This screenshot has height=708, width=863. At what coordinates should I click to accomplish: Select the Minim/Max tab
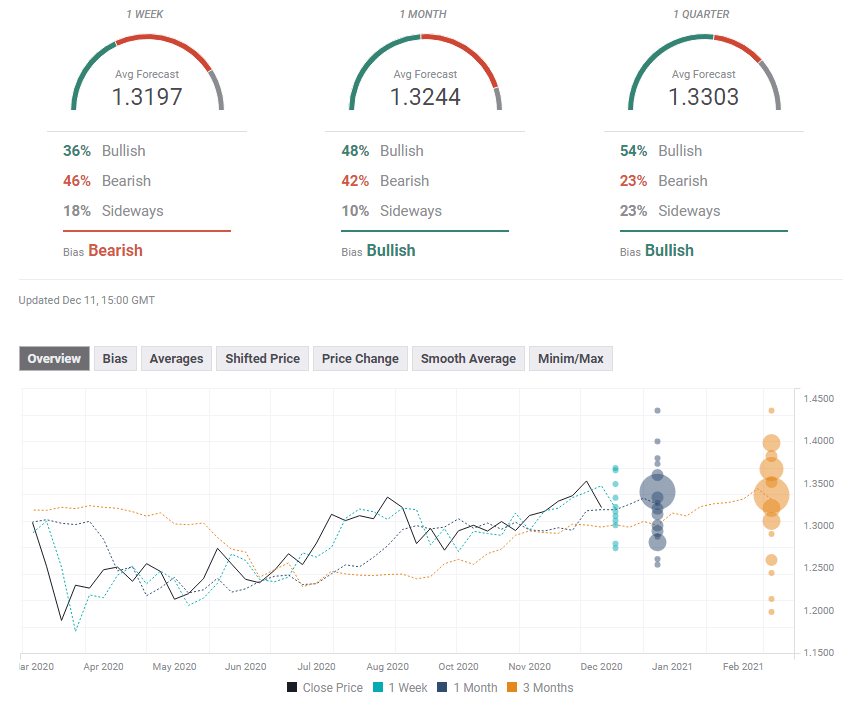(570, 358)
